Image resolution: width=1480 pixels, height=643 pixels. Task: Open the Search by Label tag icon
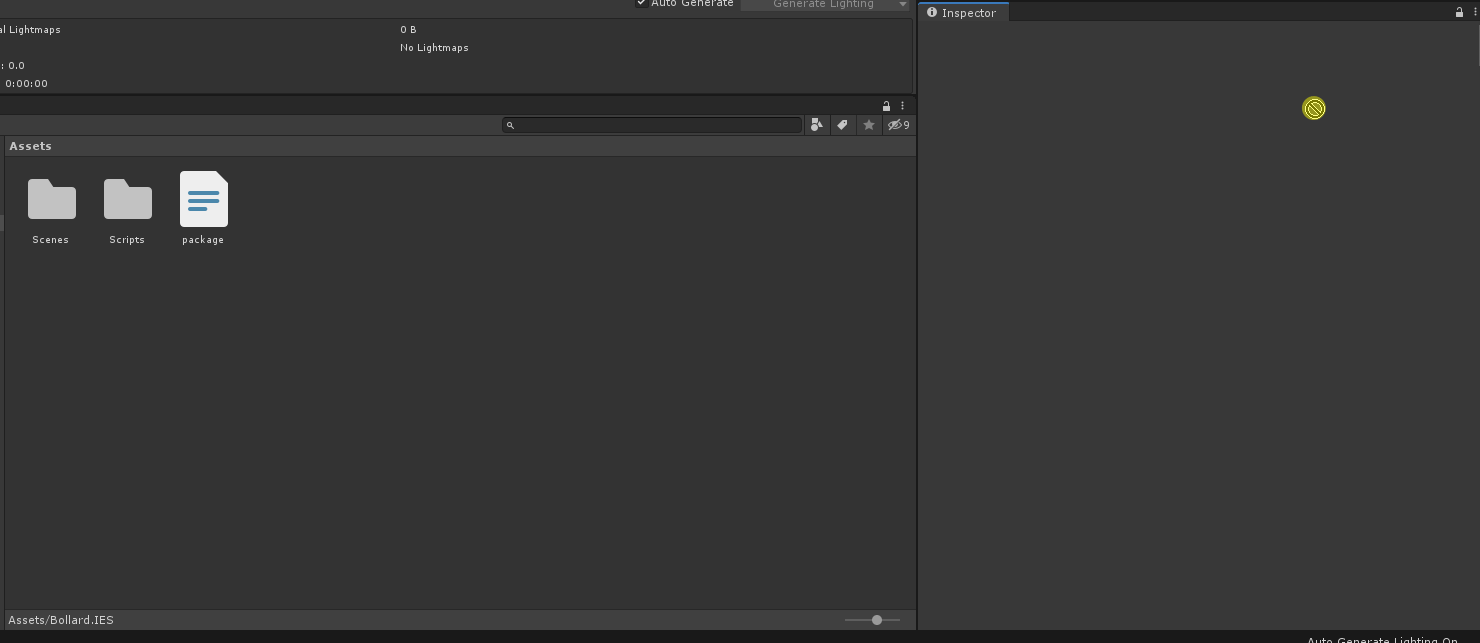pyautogui.click(x=843, y=125)
